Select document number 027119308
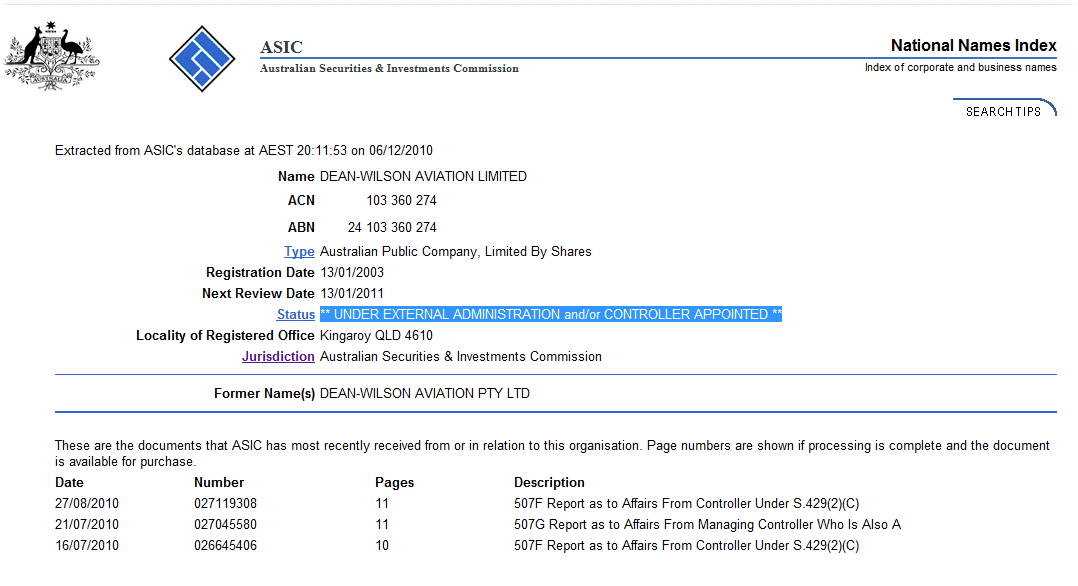Screen dimensions: 1078x586 click(226, 503)
